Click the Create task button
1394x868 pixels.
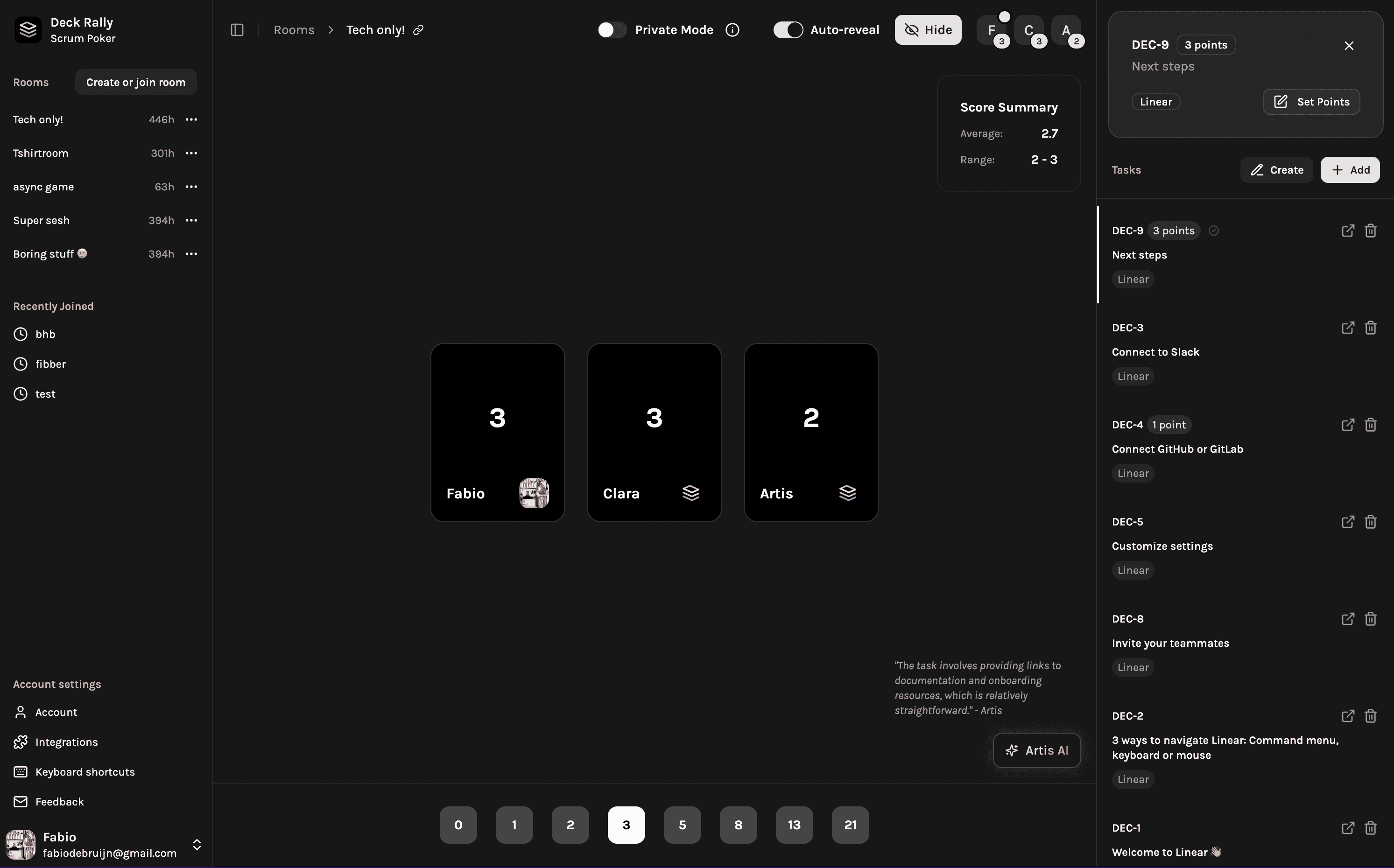coord(1276,170)
